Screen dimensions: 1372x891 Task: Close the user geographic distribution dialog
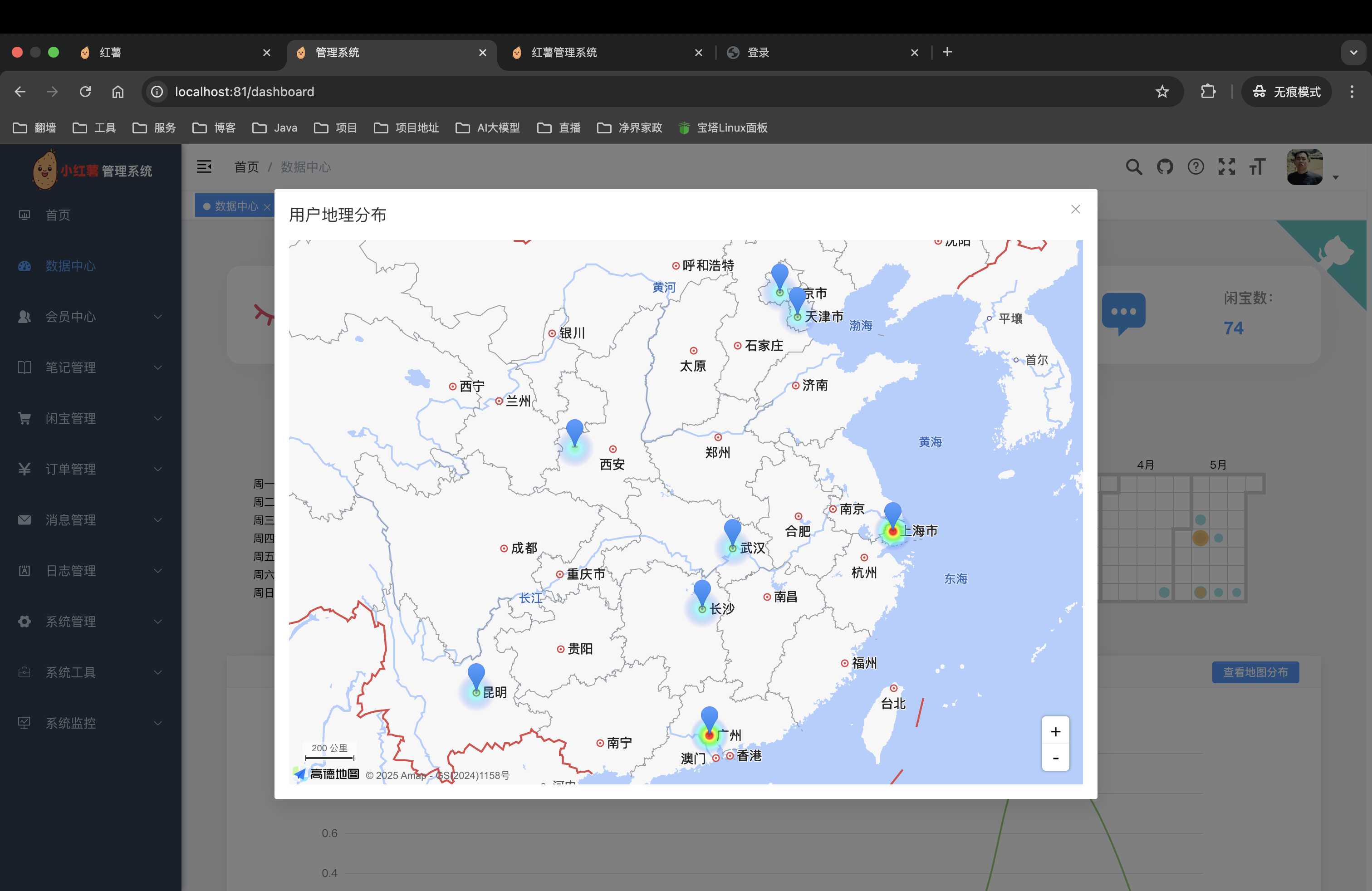point(1075,209)
